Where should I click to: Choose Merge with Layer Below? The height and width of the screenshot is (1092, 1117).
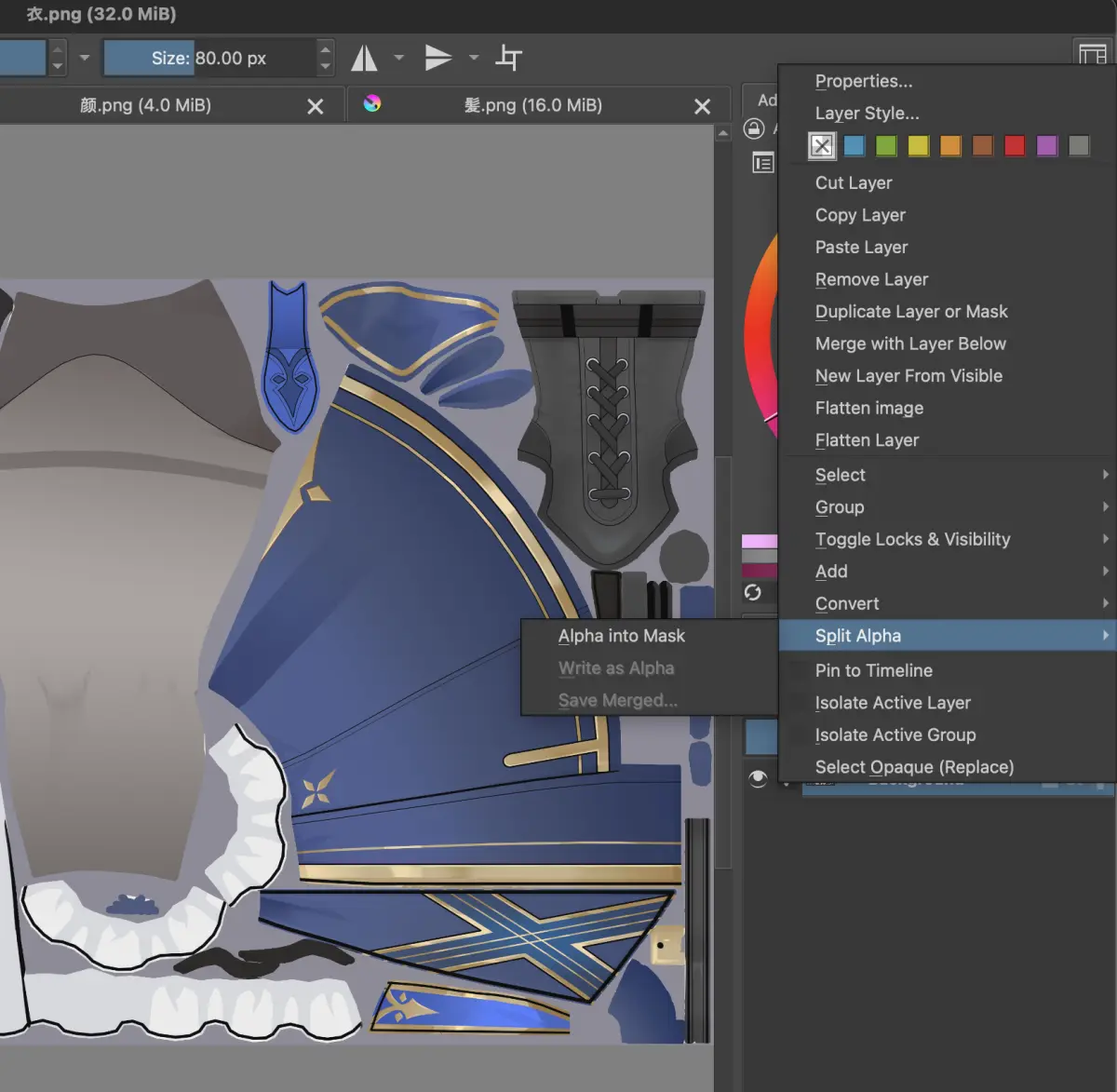point(947,344)
